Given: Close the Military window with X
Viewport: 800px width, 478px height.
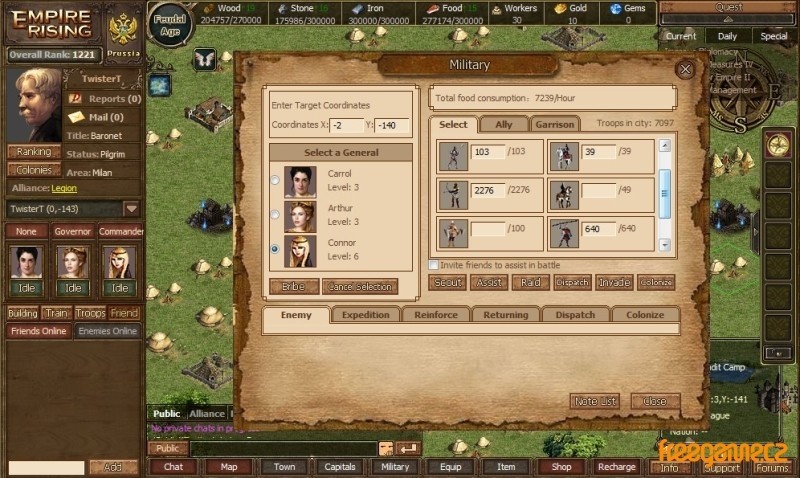Looking at the screenshot, I should coord(685,69).
